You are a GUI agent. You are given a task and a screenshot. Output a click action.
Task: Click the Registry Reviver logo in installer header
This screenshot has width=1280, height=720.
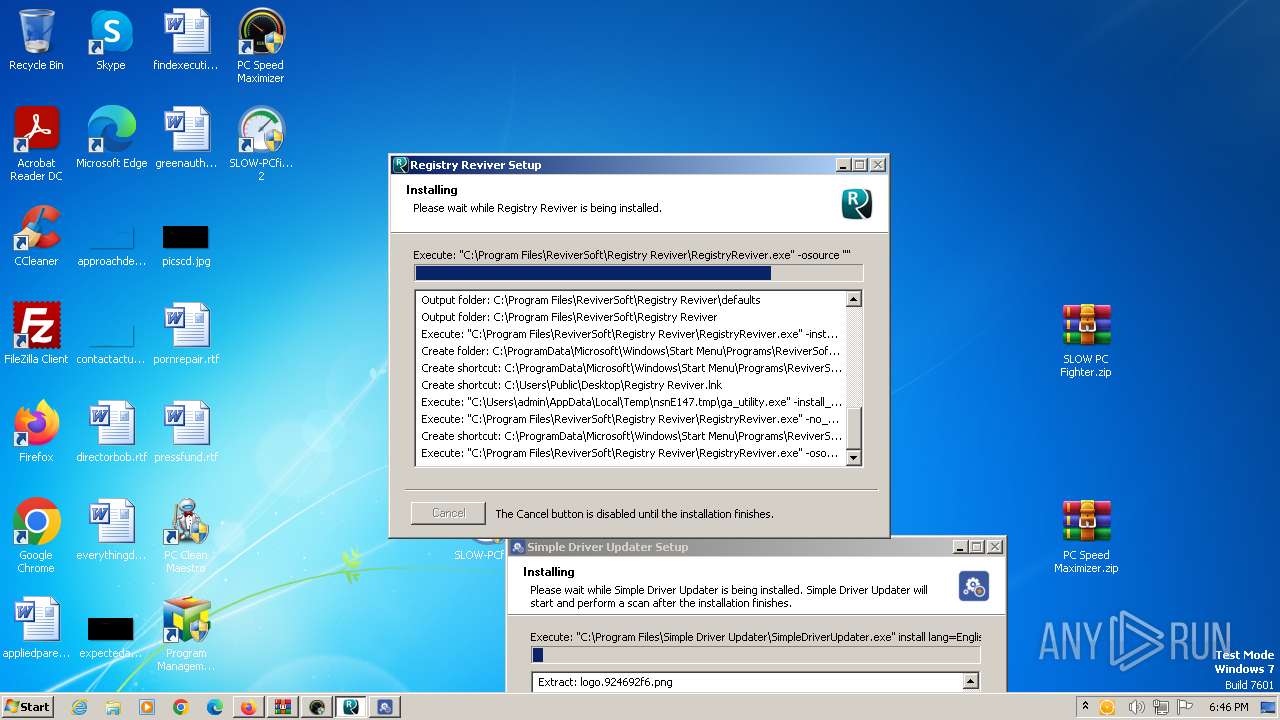point(857,203)
